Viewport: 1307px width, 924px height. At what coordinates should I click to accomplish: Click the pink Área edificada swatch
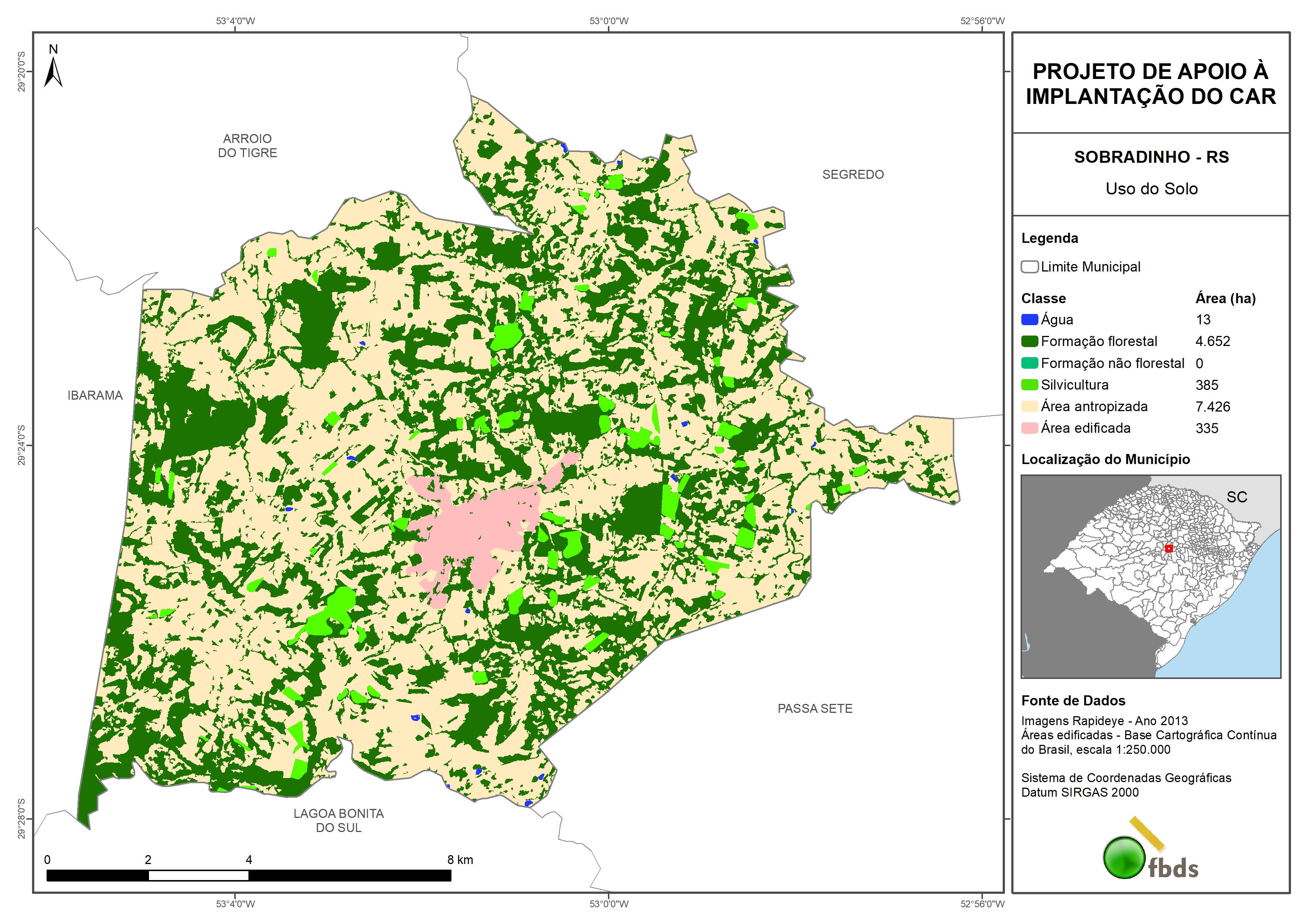pyautogui.click(x=1029, y=428)
